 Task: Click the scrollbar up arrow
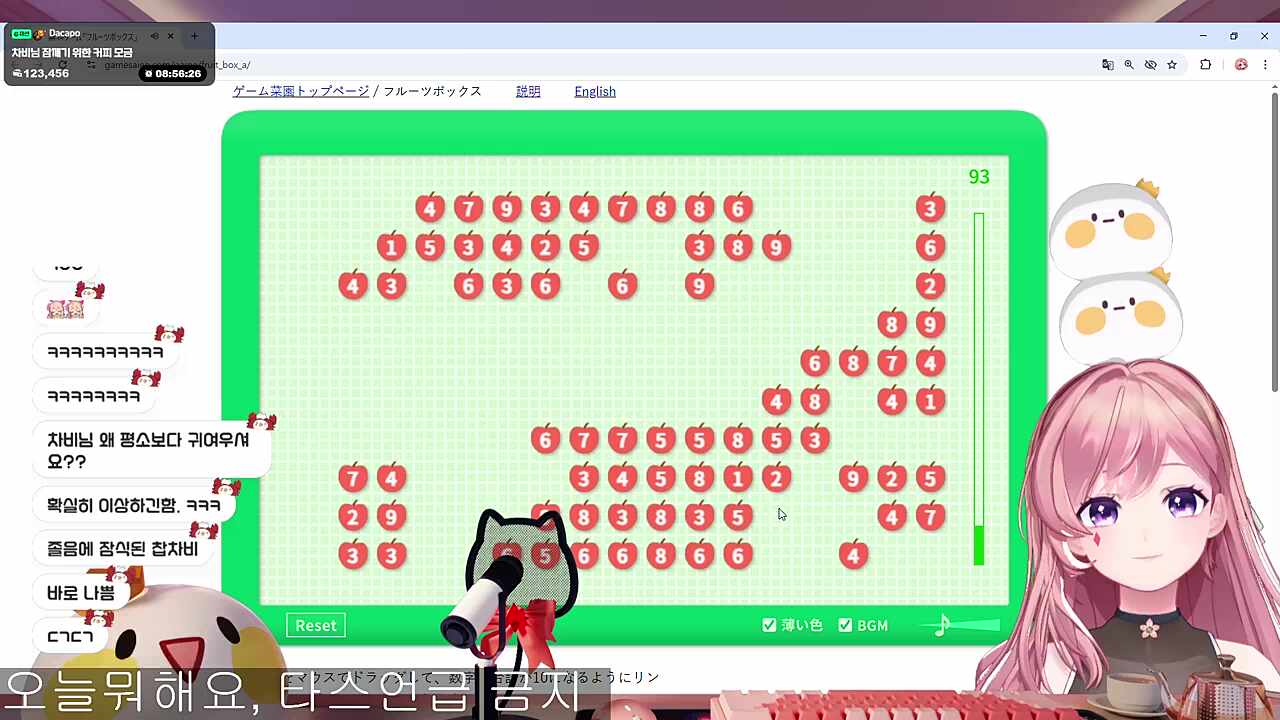[x=1275, y=88]
